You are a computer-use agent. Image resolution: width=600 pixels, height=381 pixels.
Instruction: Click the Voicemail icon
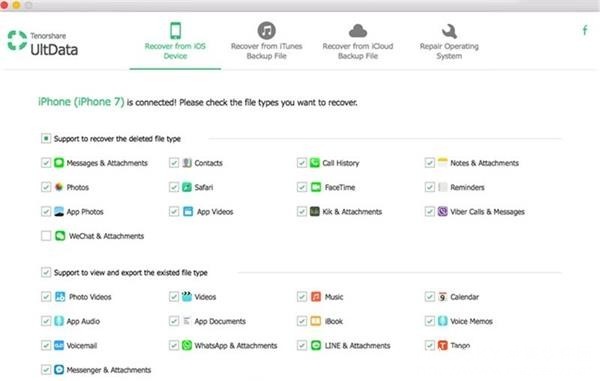(x=59, y=345)
